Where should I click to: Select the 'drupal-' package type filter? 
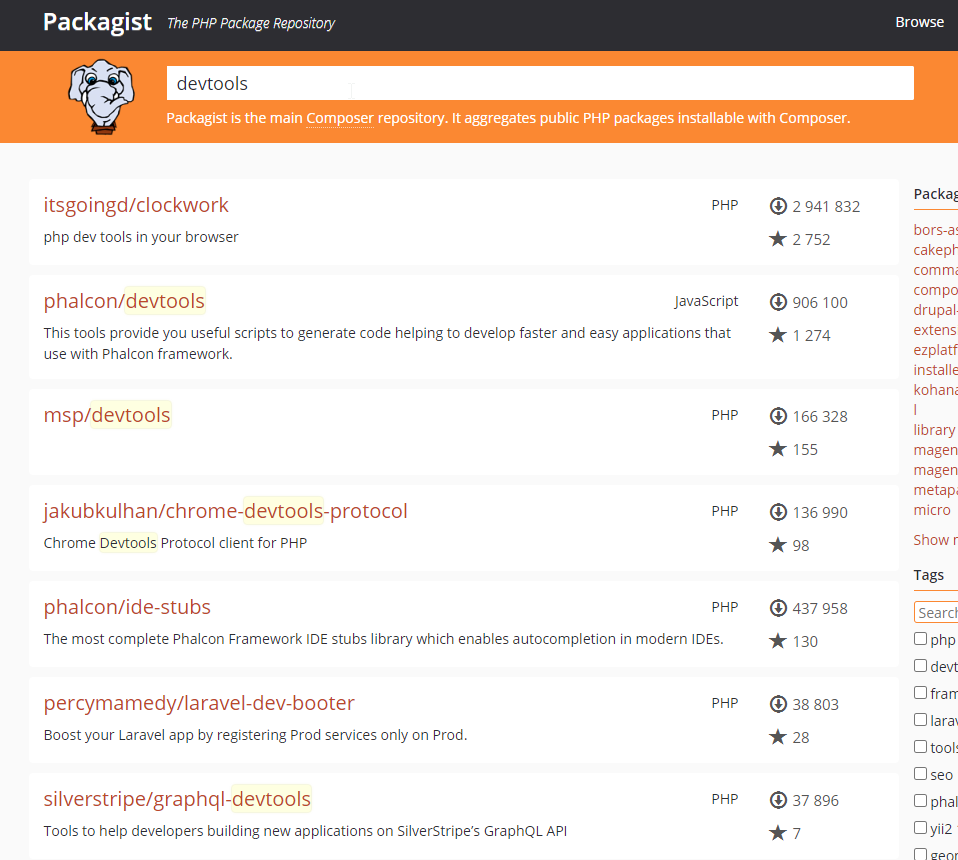pyautogui.click(x=935, y=310)
